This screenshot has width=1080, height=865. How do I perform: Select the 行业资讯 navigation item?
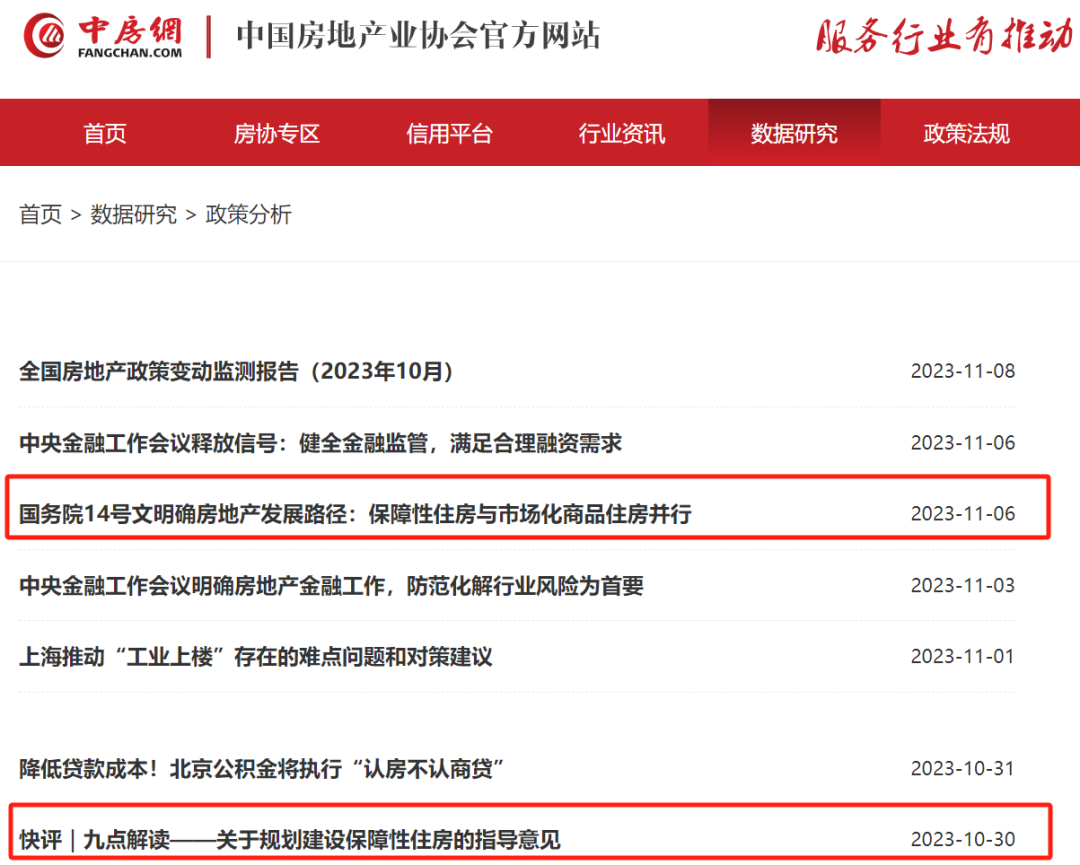pos(622,133)
